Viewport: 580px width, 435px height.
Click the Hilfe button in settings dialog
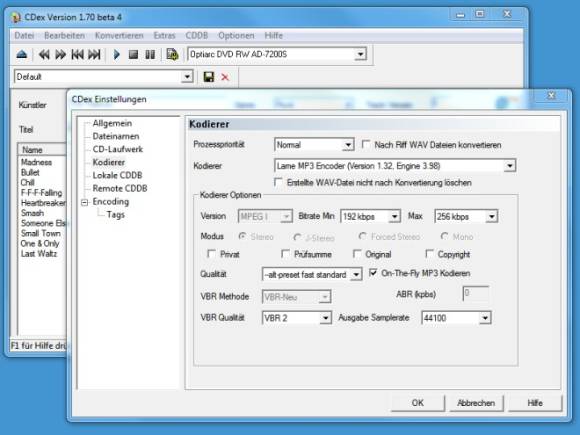point(535,403)
